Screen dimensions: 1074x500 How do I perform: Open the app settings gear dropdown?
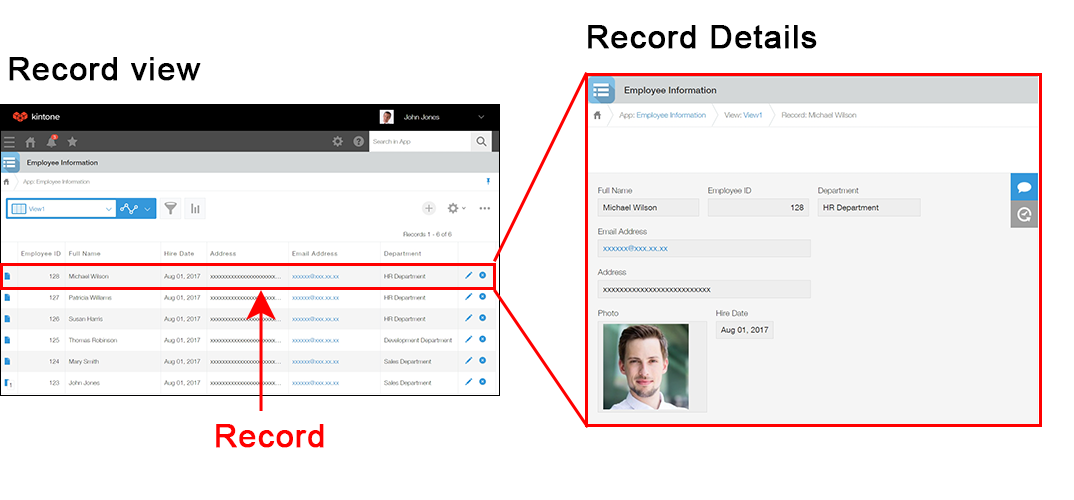[456, 208]
